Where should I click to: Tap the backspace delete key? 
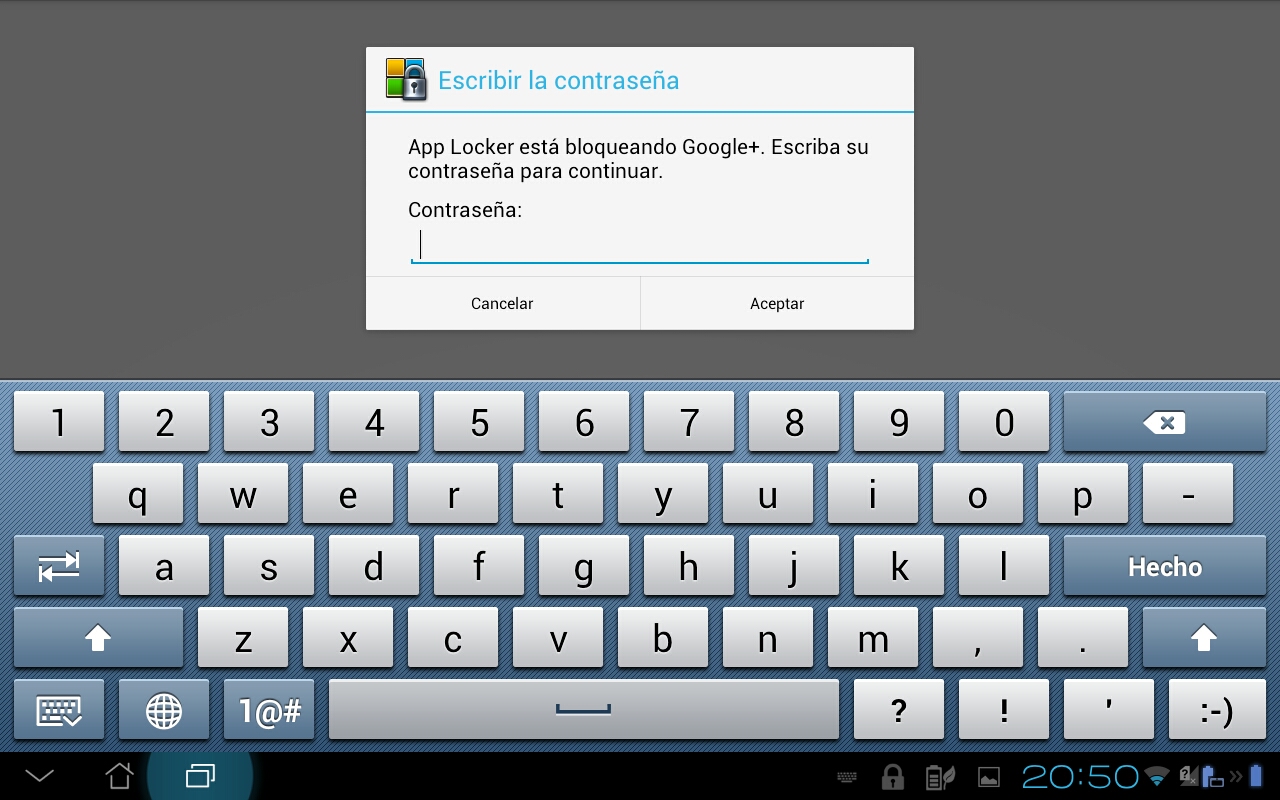[x=1164, y=423]
